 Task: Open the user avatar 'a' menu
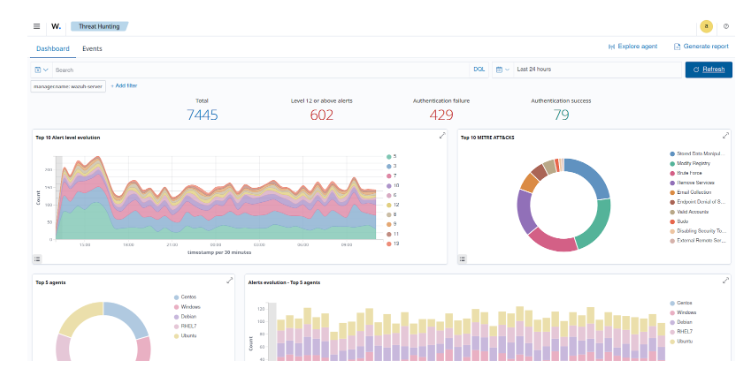click(x=706, y=27)
